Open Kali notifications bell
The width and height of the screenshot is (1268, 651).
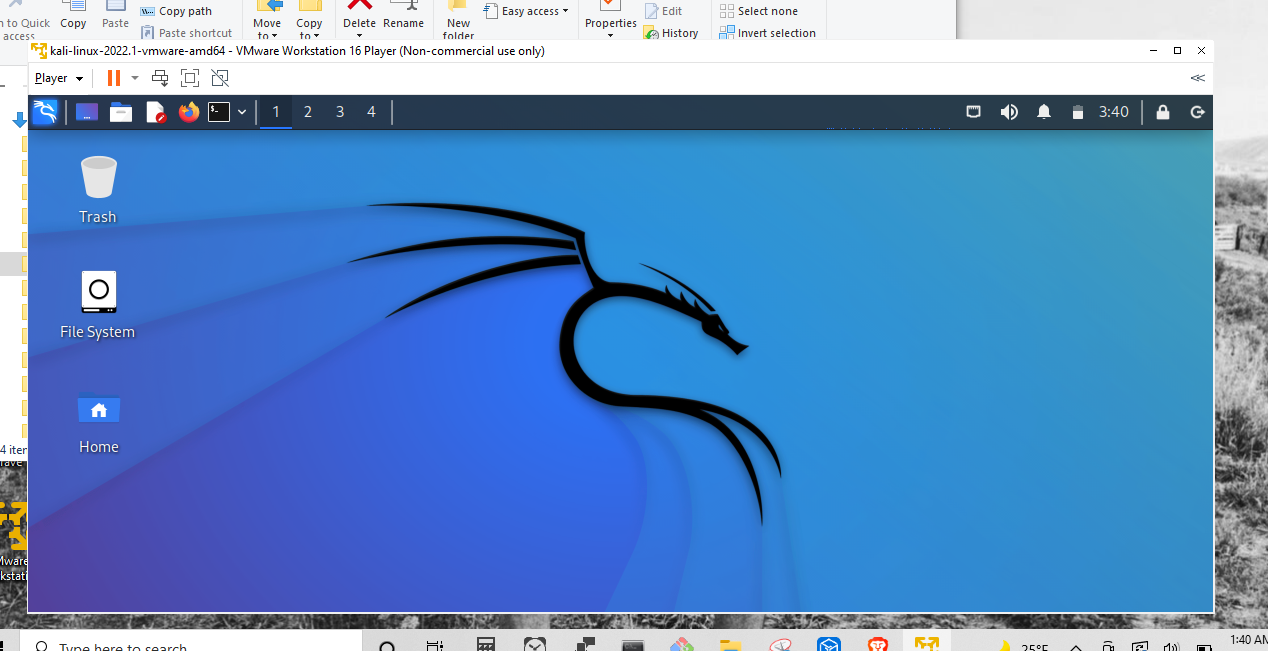[1044, 112]
